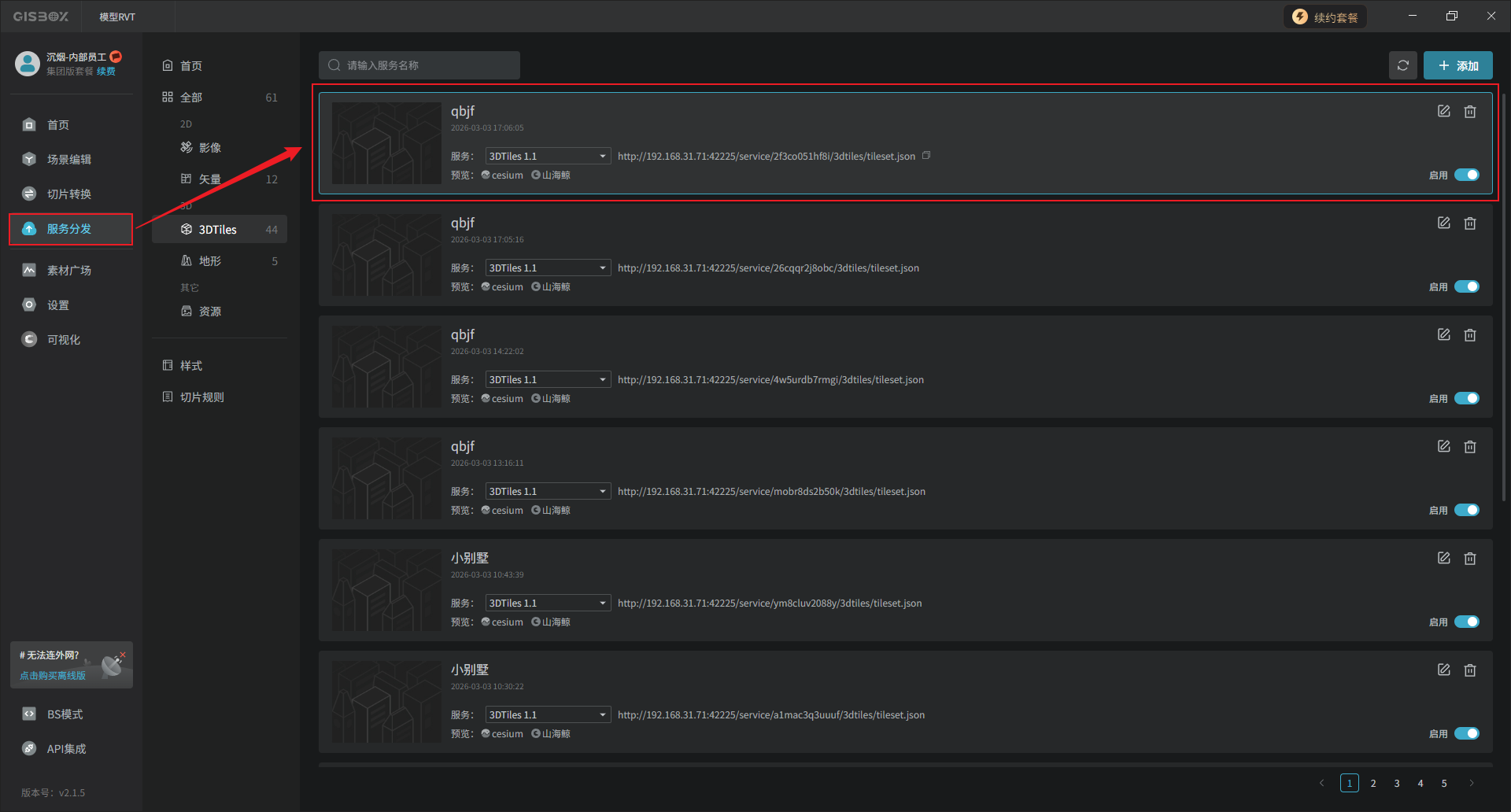
Task: Open 切片转换 in the left sidebar
Action: (x=69, y=194)
